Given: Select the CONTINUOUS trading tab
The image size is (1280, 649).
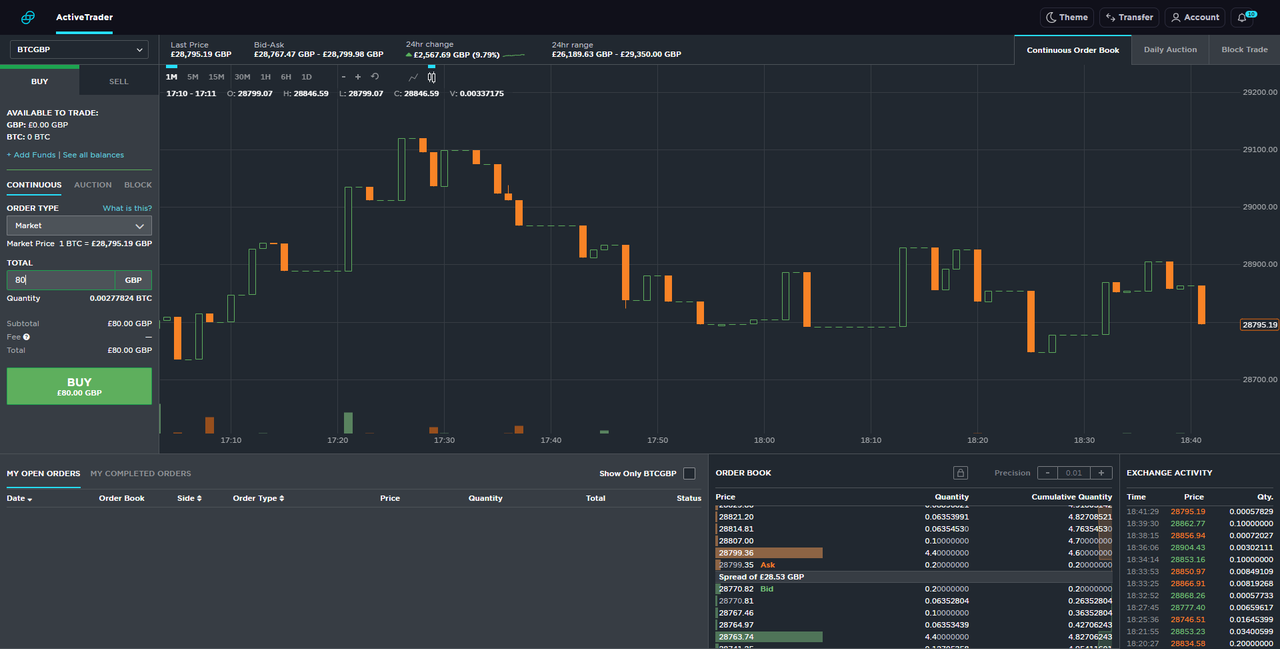Looking at the screenshot, I should 34,185.
